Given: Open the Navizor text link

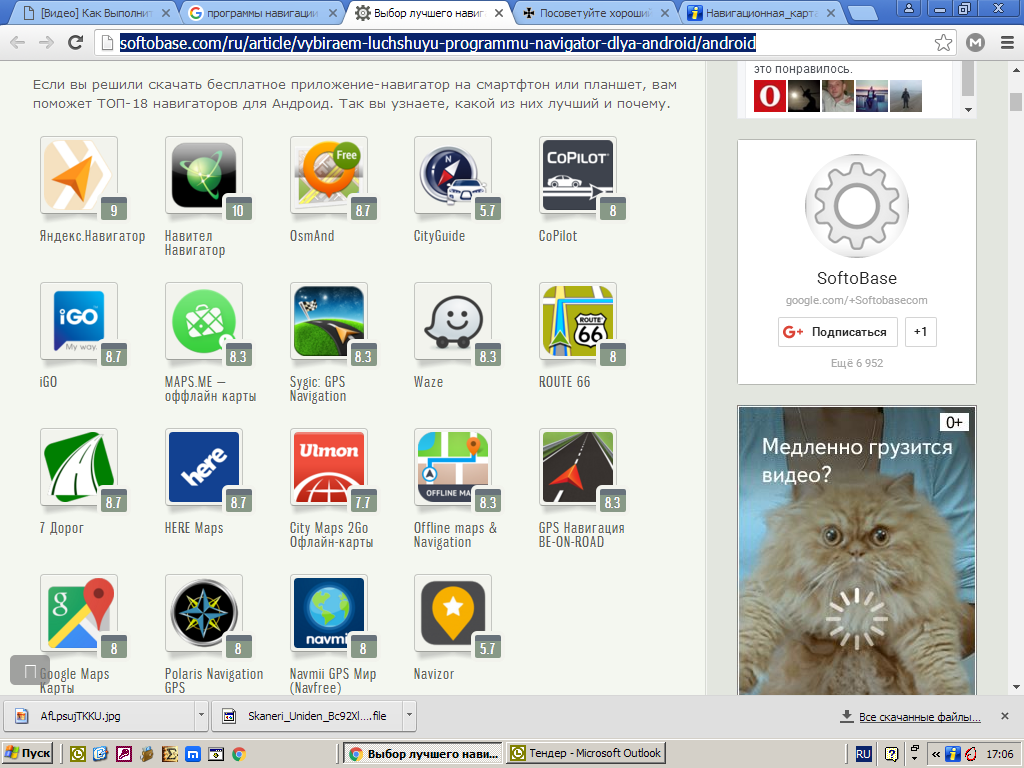Looking at the screenshot, I should pyautogui.click(x=434, y=674).
